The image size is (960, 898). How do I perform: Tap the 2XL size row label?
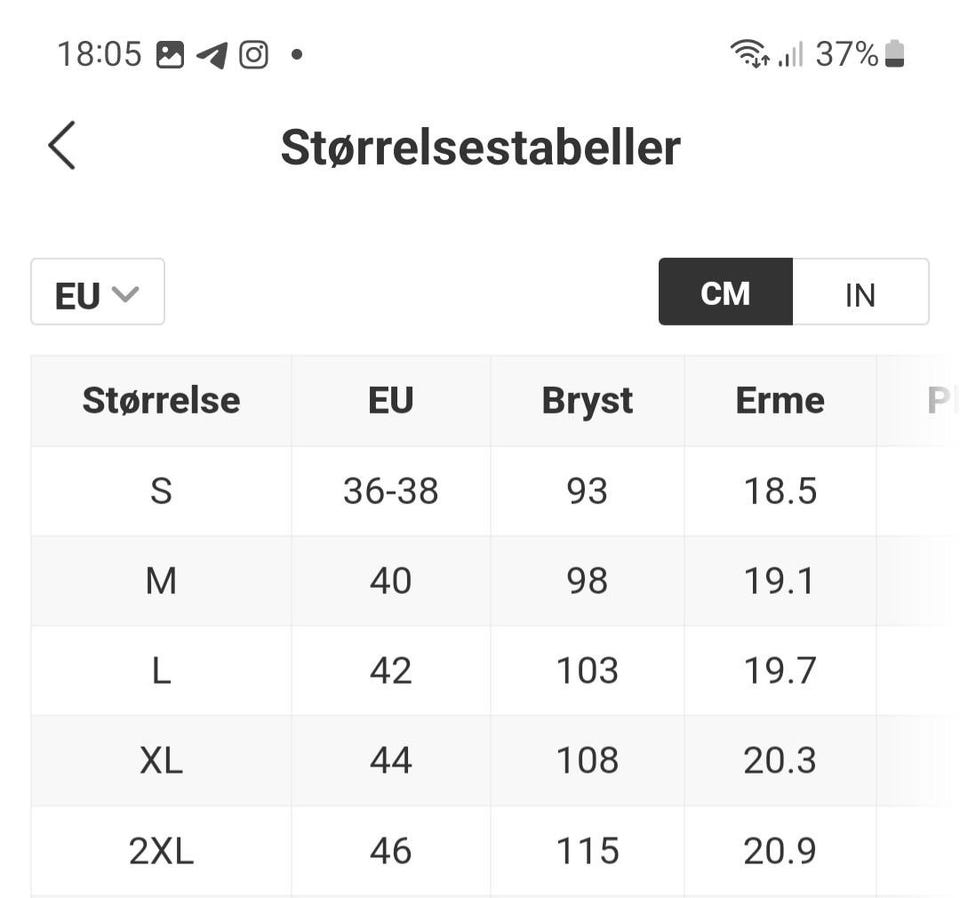161,851
